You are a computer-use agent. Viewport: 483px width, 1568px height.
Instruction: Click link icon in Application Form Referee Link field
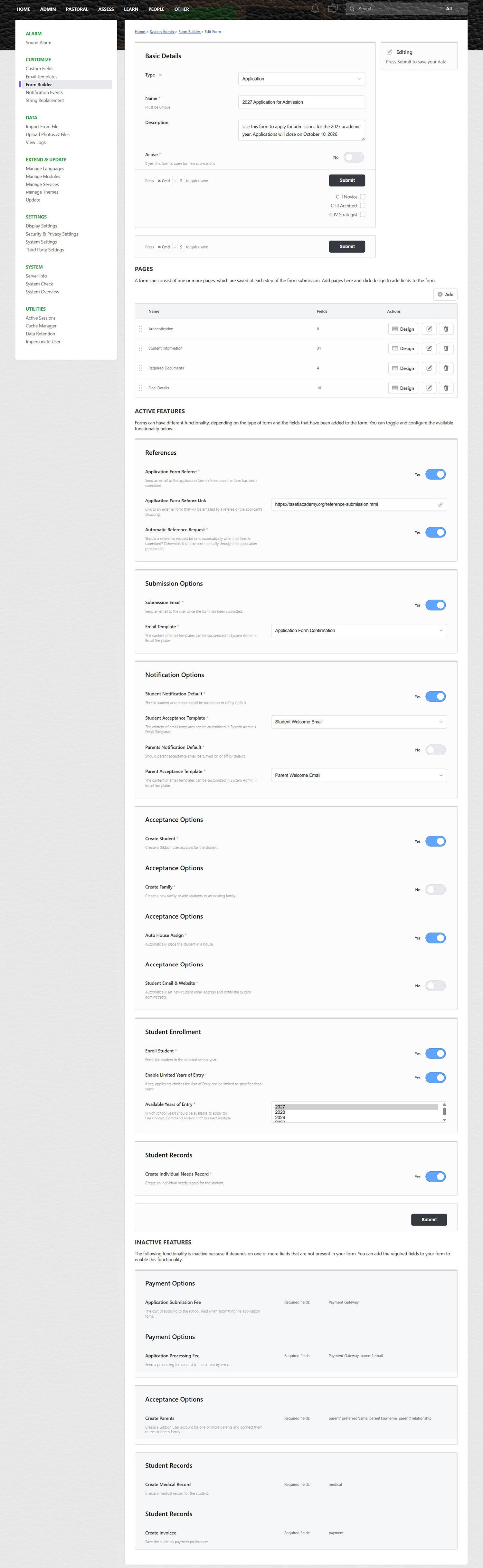click(441, 504)
